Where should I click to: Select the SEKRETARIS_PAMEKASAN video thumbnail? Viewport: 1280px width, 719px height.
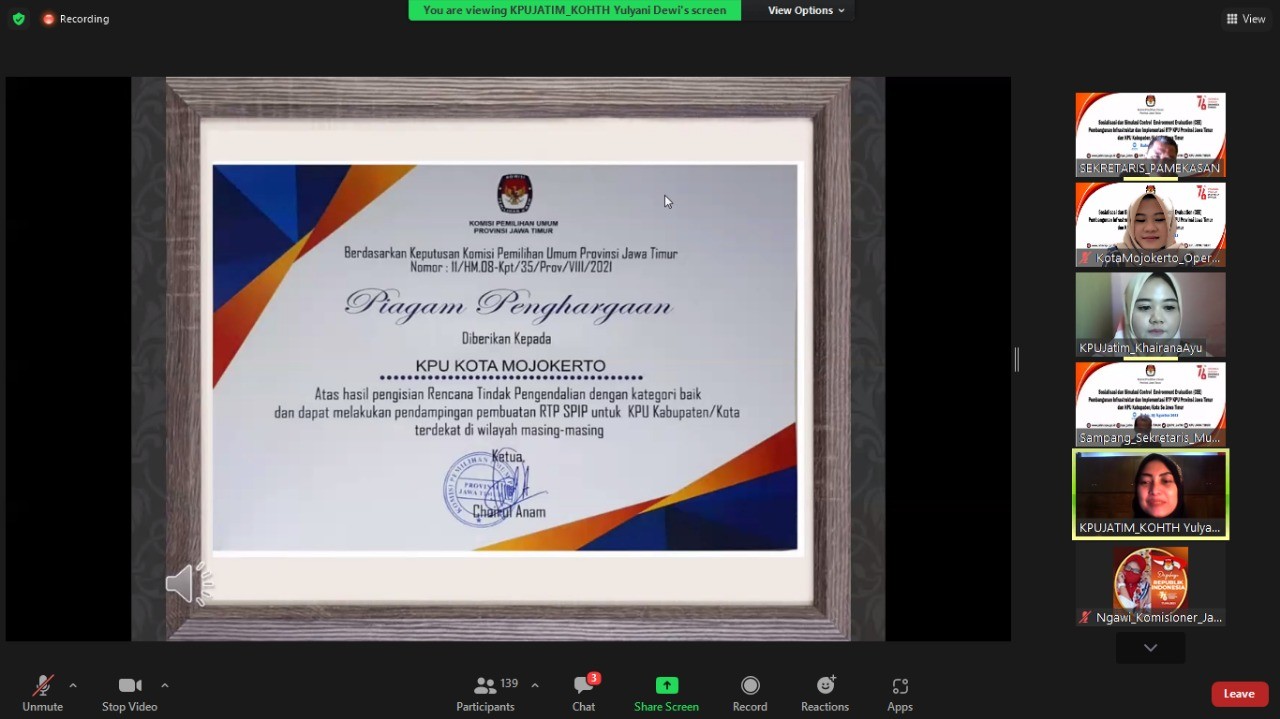(1150, 135)
